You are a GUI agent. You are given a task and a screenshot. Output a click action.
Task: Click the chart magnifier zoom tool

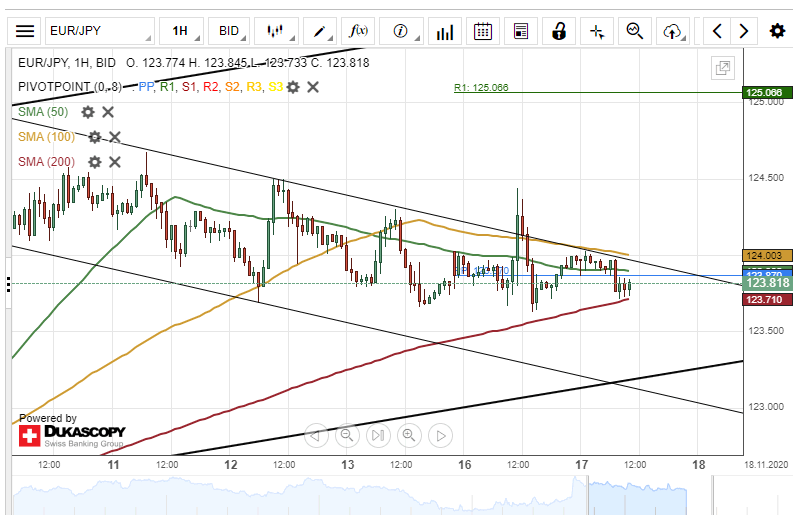[x=635, y=31]
